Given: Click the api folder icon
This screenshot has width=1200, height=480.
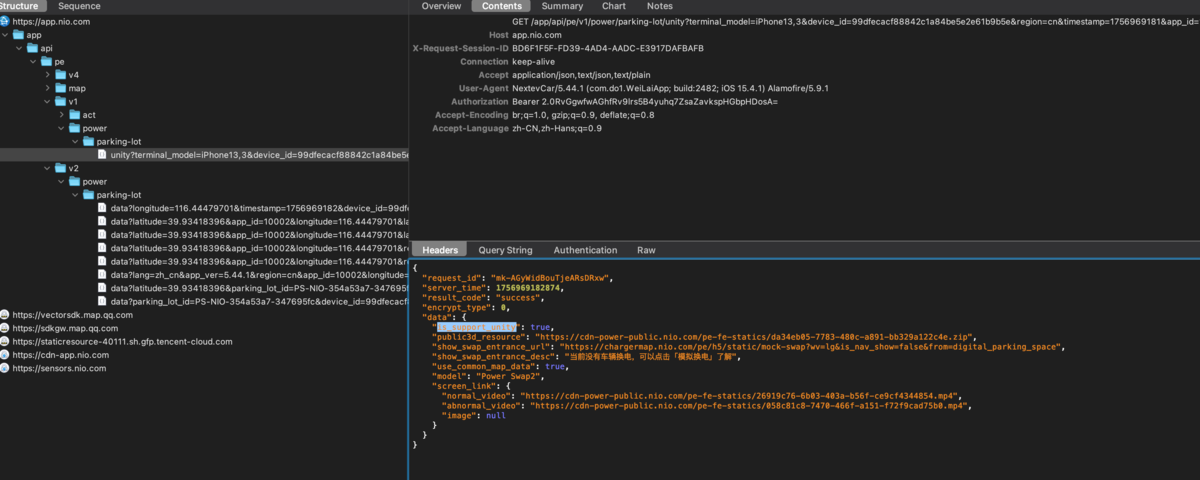Looking at the screenshot, I should [x=33, y=48].
